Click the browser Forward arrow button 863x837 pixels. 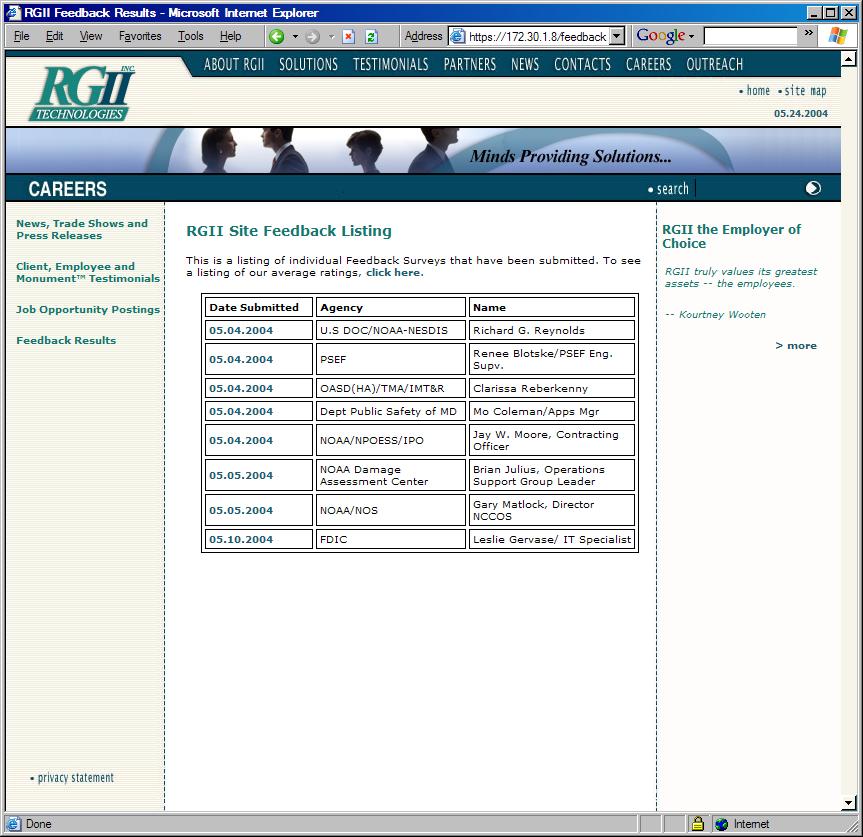(312, 36)
